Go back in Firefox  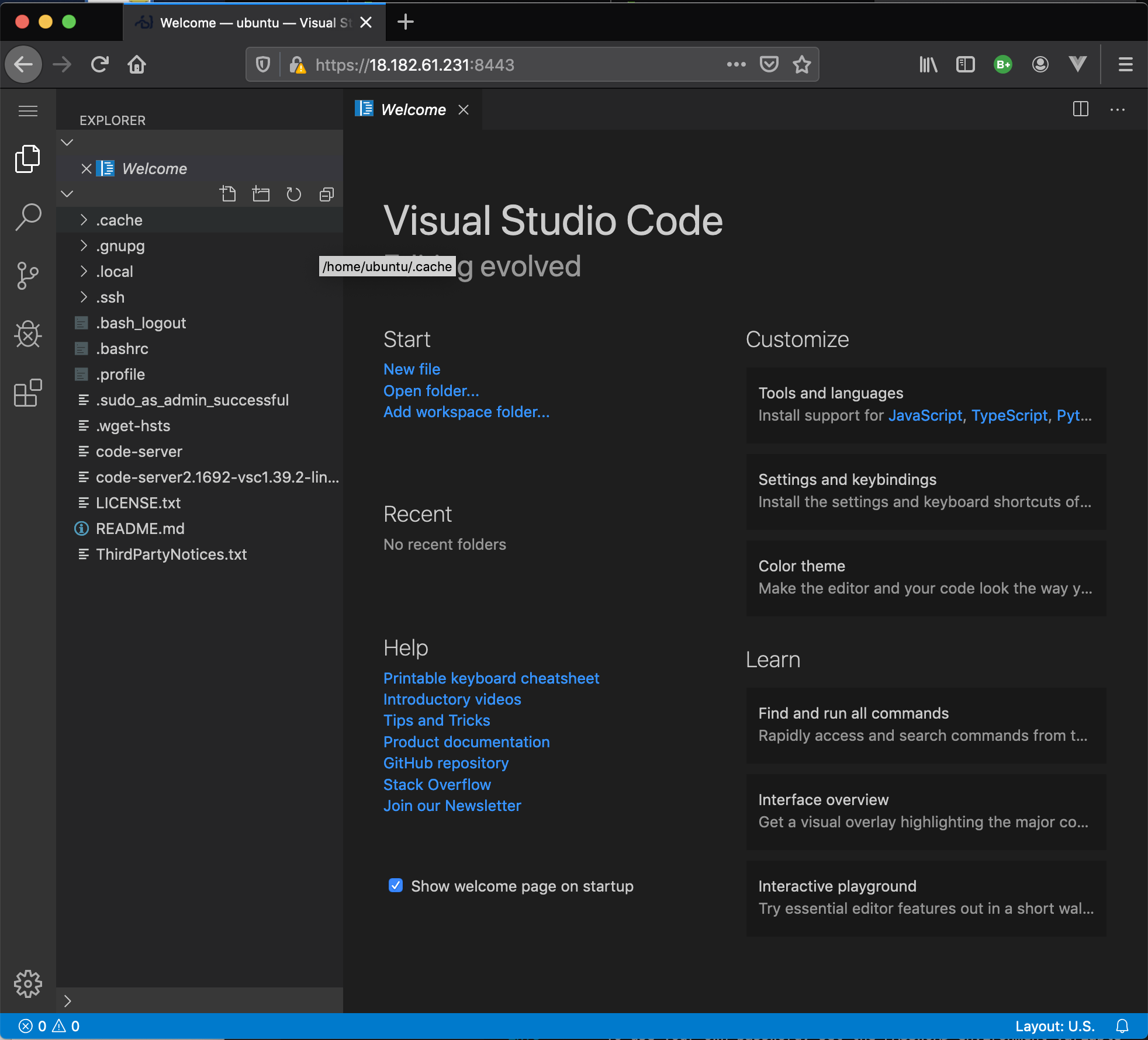[23, 64]
